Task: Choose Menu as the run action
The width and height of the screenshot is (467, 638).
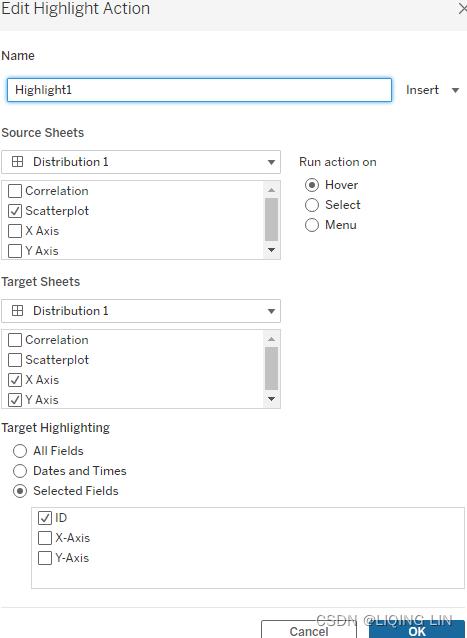Action: [x=312, y=225]
